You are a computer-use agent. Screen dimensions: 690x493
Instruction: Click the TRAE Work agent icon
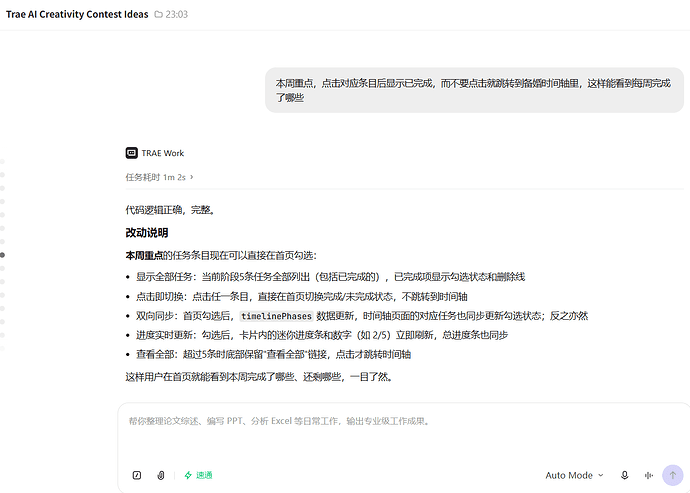pos(131,153)
